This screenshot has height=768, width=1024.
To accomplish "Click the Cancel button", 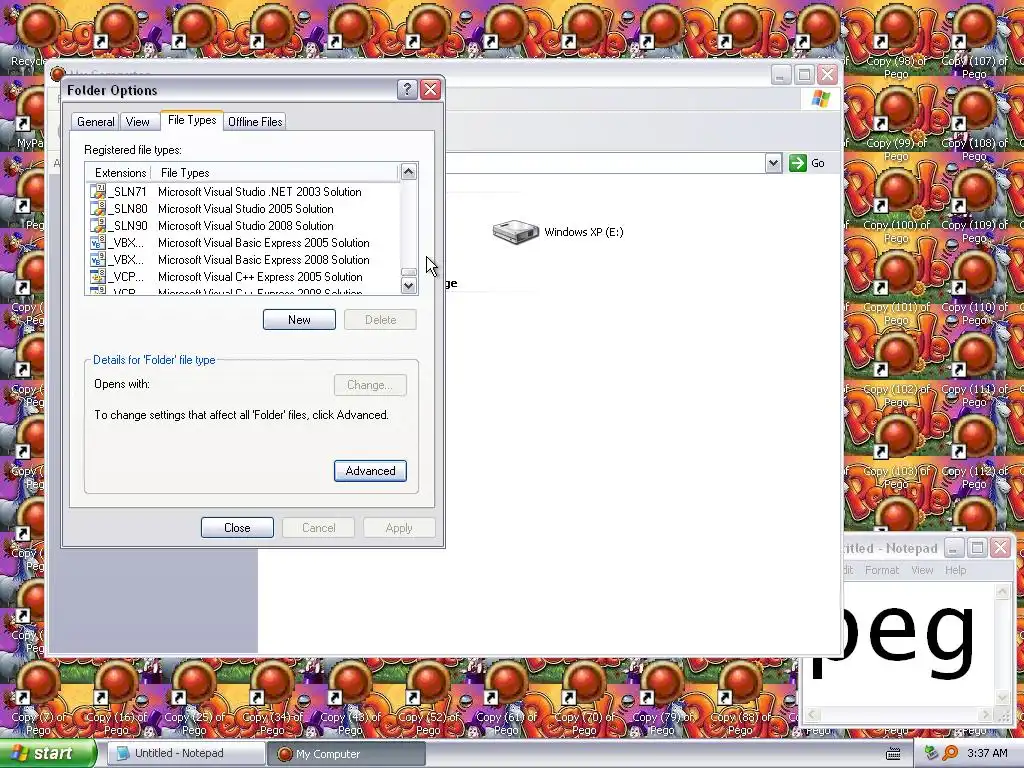I will pyautogui.click(x=318, y=528).
